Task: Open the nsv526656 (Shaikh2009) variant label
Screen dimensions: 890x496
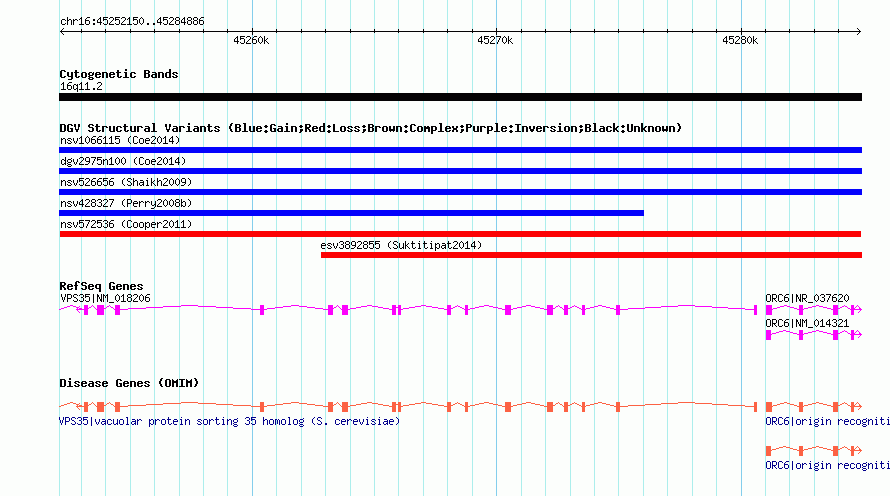Action: [126, 182]
